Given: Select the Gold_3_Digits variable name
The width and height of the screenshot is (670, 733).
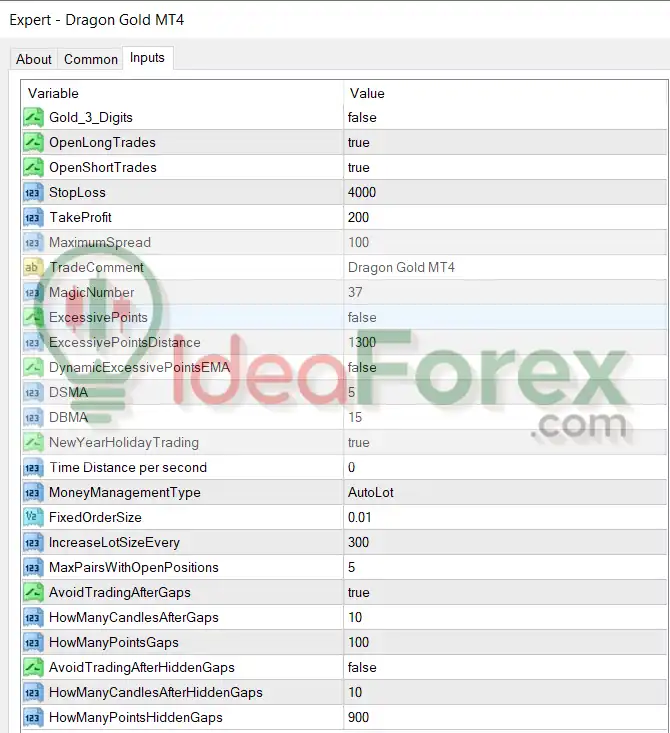Looking at the screenshot, I should (x=91, y=117).
